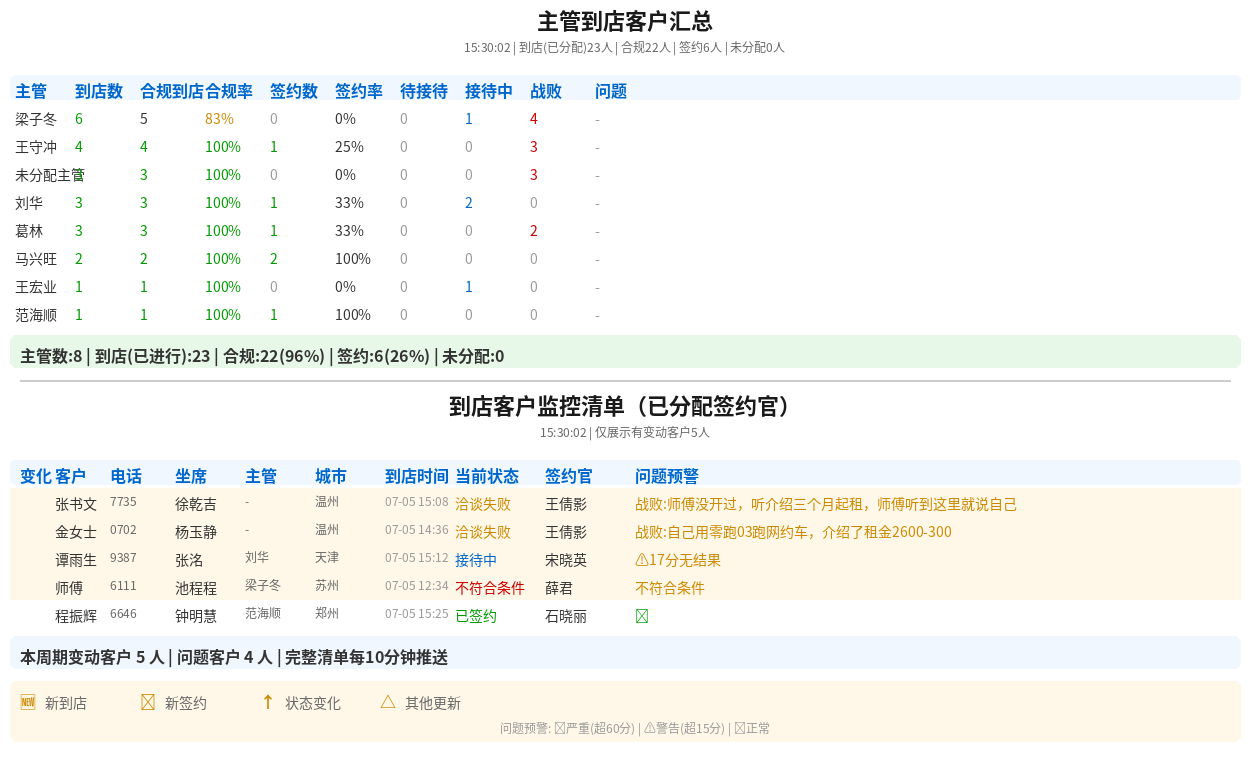Select the 到店数 column header
1250x784 pixels.
99,91
